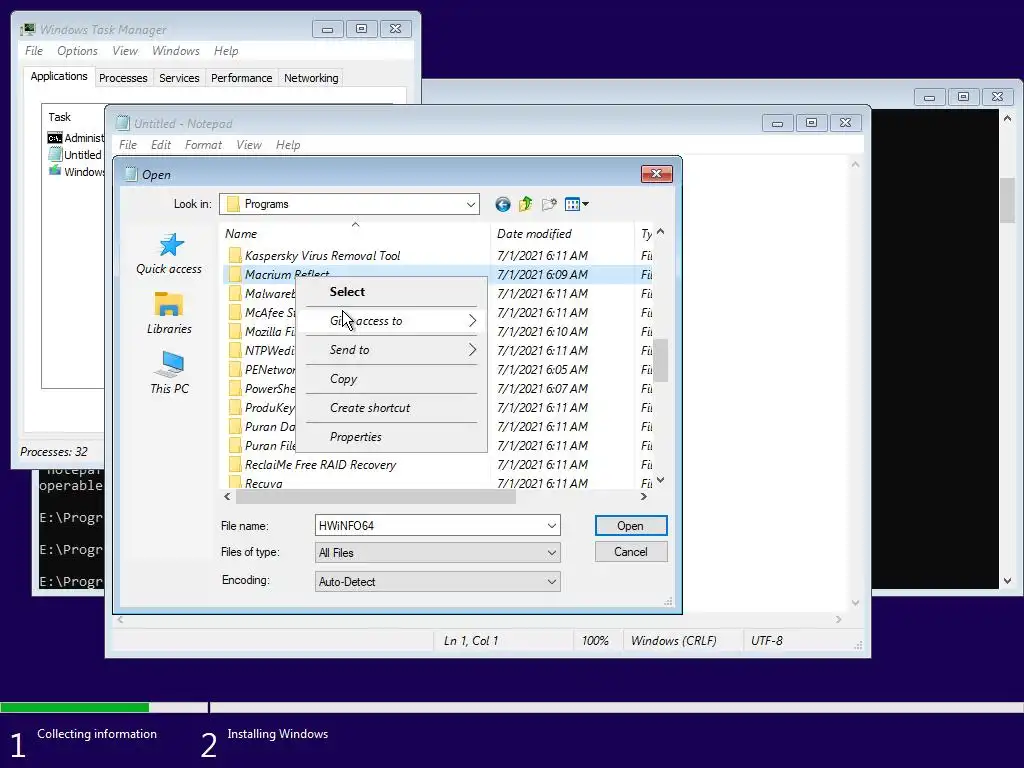1024x768 pixels.
Task: Open Task Manager Windows menu
Action: click(176, 51)
